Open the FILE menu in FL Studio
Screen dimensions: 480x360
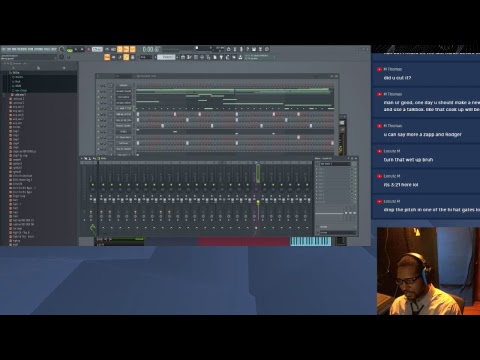pyautogui.click(x=4, y=49)
